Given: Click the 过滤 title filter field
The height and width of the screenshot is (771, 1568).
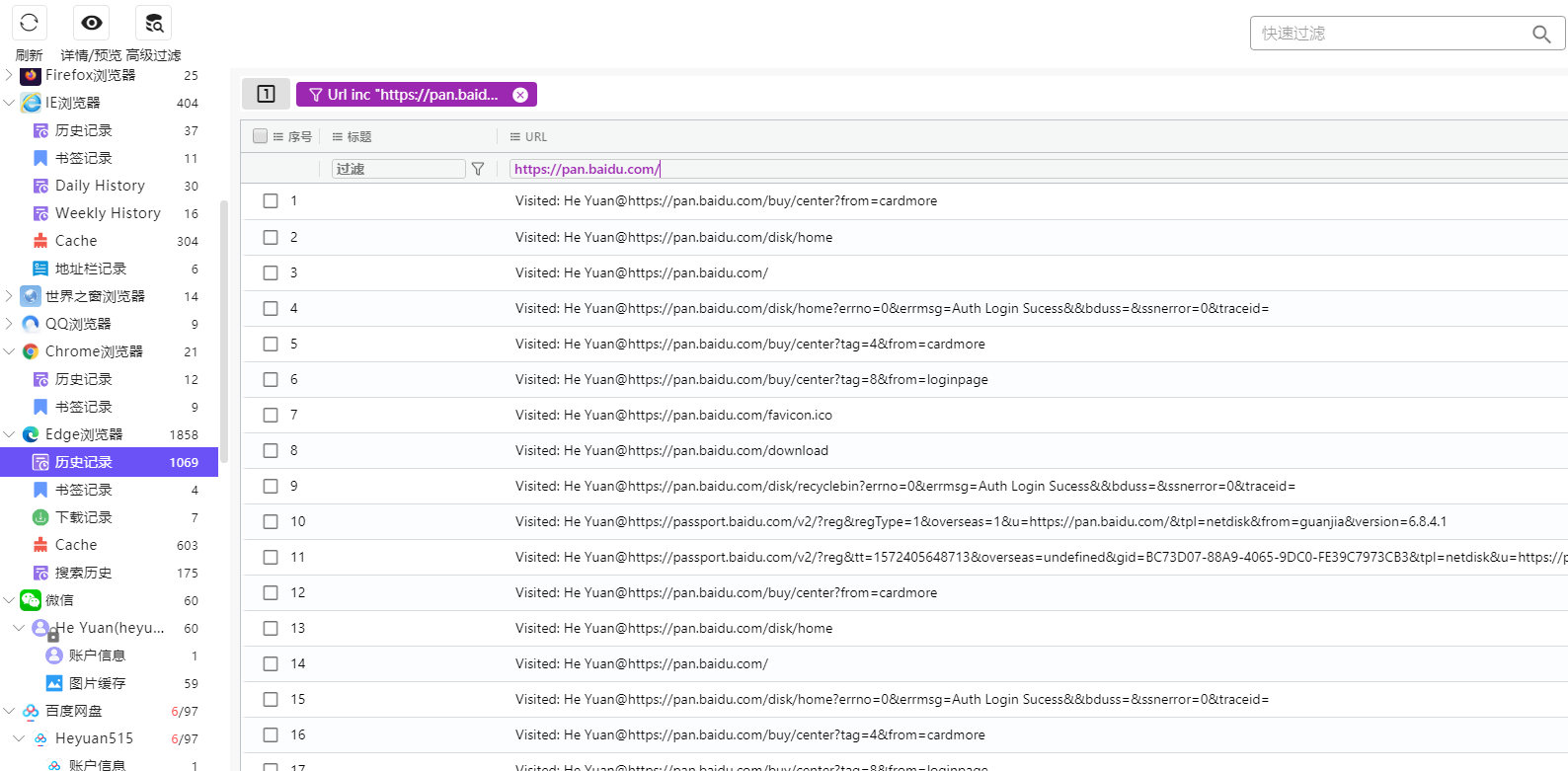Looking at the screenshot, I should 399,169.
